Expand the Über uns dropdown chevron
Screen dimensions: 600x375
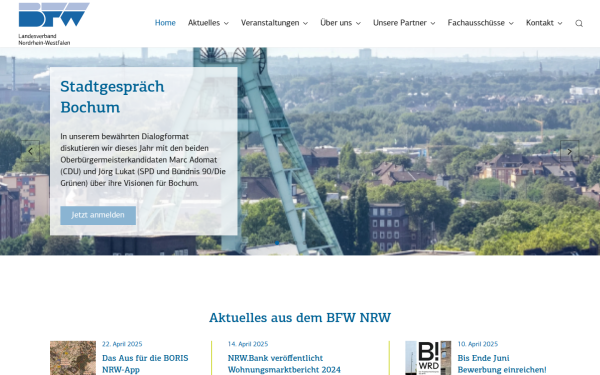(x=358, y=23)
